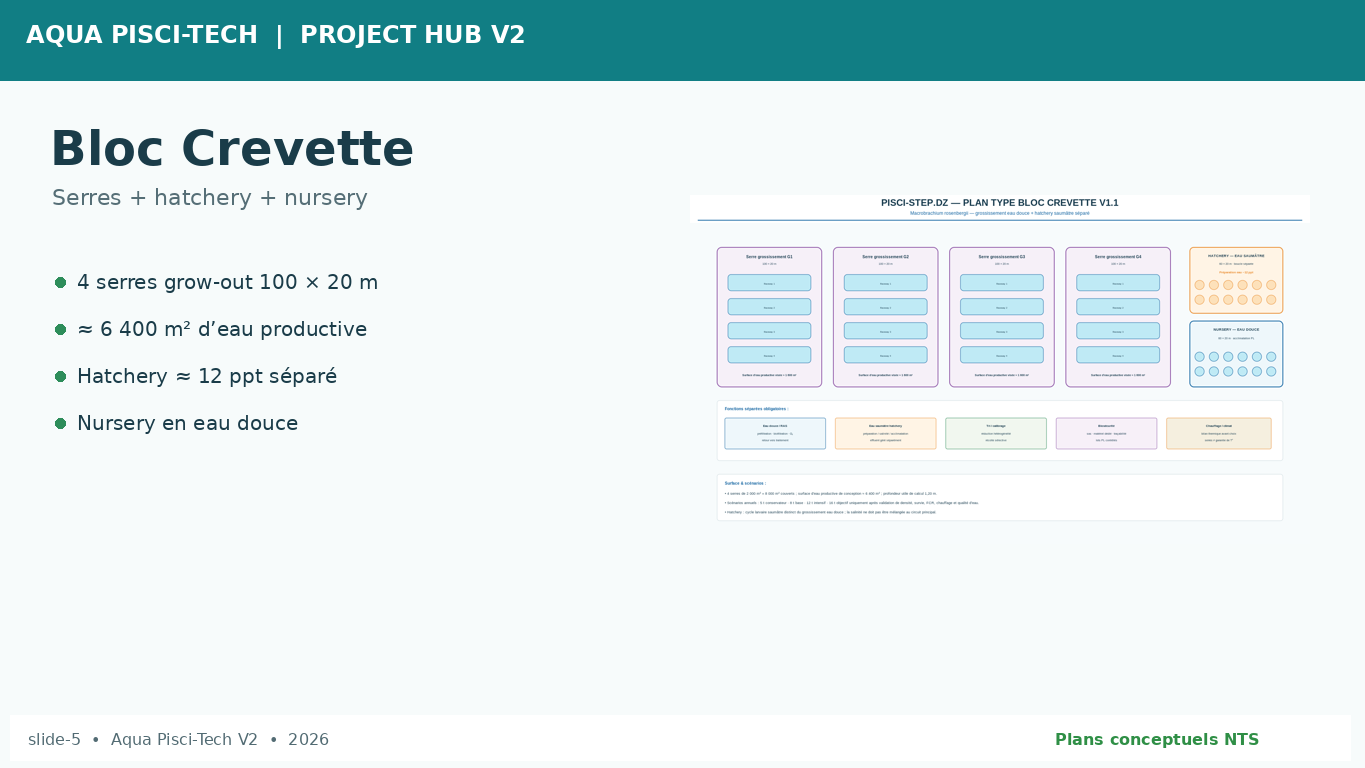Click footer text slide-5 • Aqua Pisci-Tech V2 • 2026
Screen dimensions: 1365x768
point(178,740)
